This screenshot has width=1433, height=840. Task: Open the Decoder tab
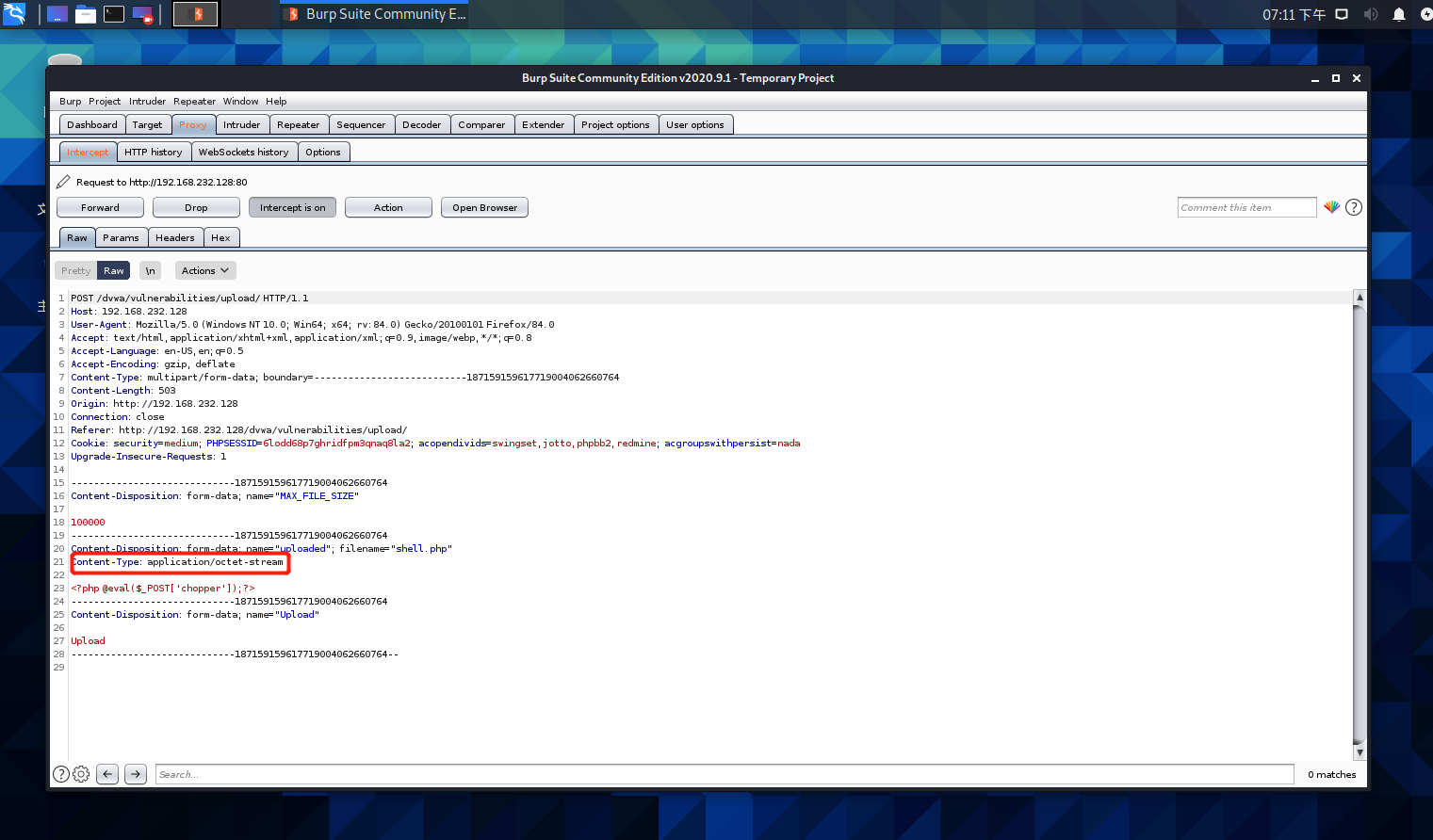(422, 124)
